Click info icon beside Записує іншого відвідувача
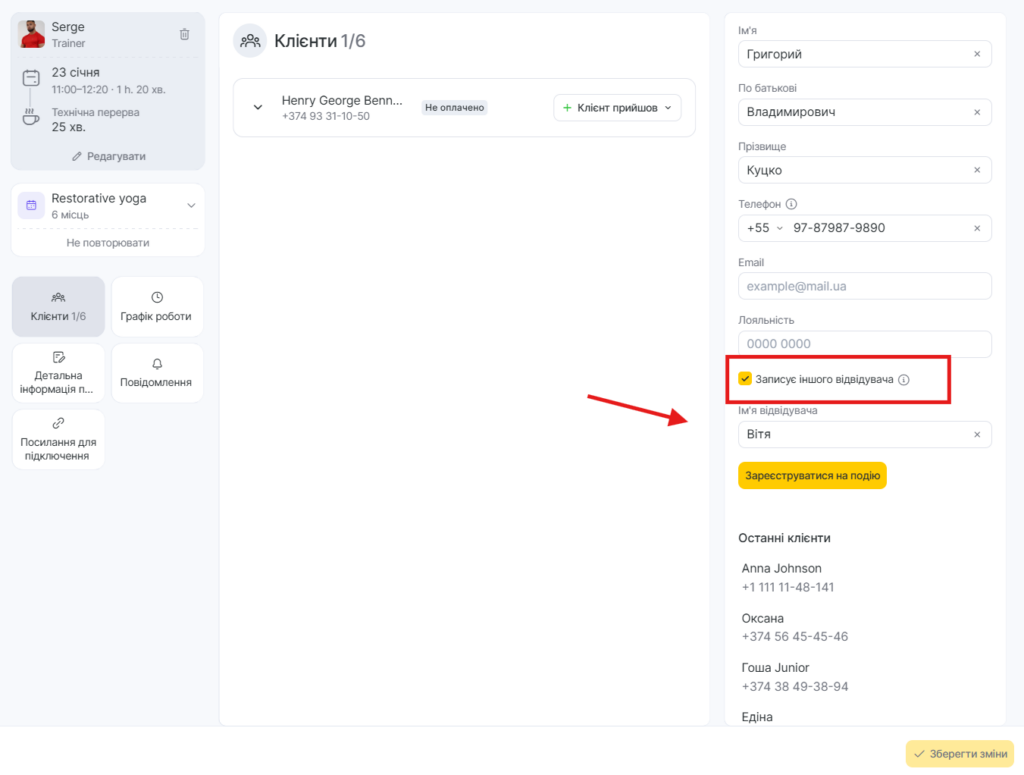Screen dimensions: 1024x775 903,380
